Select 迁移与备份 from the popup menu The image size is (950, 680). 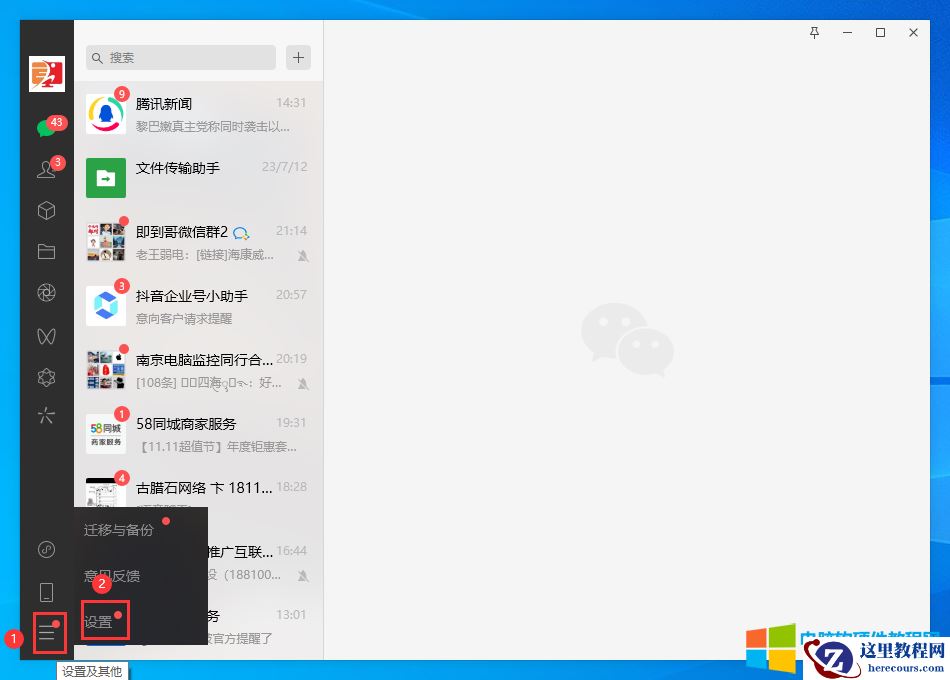pos(117,530)
